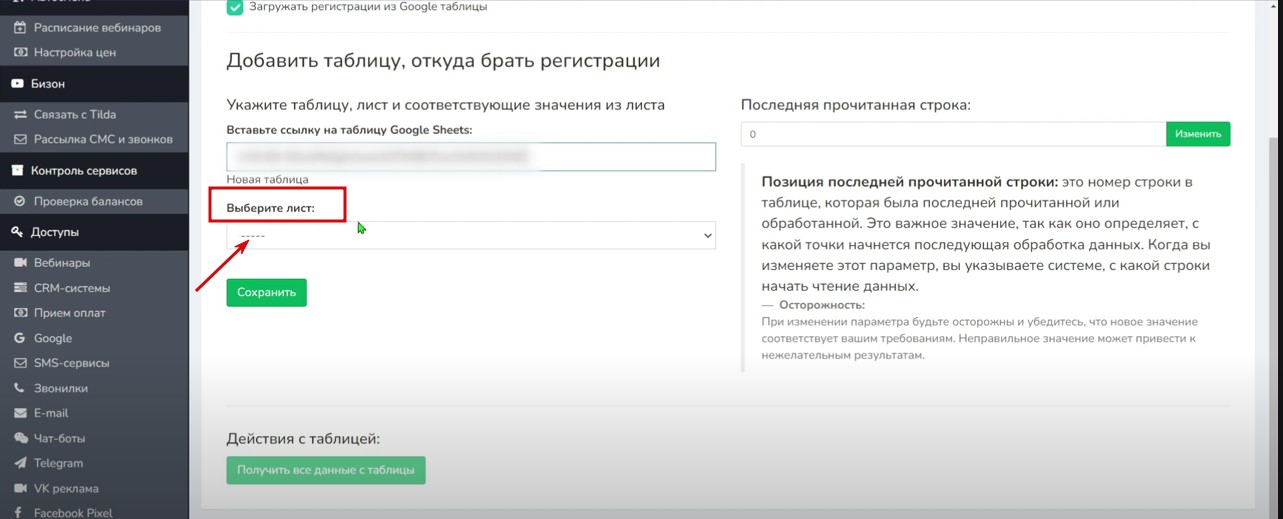Click the Google Sheets link input field
This screenshot has width=1283, height=519.
(x=471, y=157)
